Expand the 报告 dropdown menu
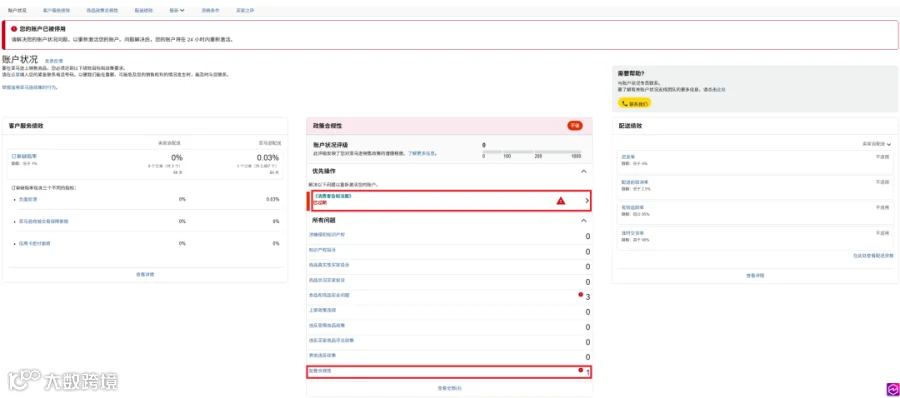900x398 pixels. [177, 10]
